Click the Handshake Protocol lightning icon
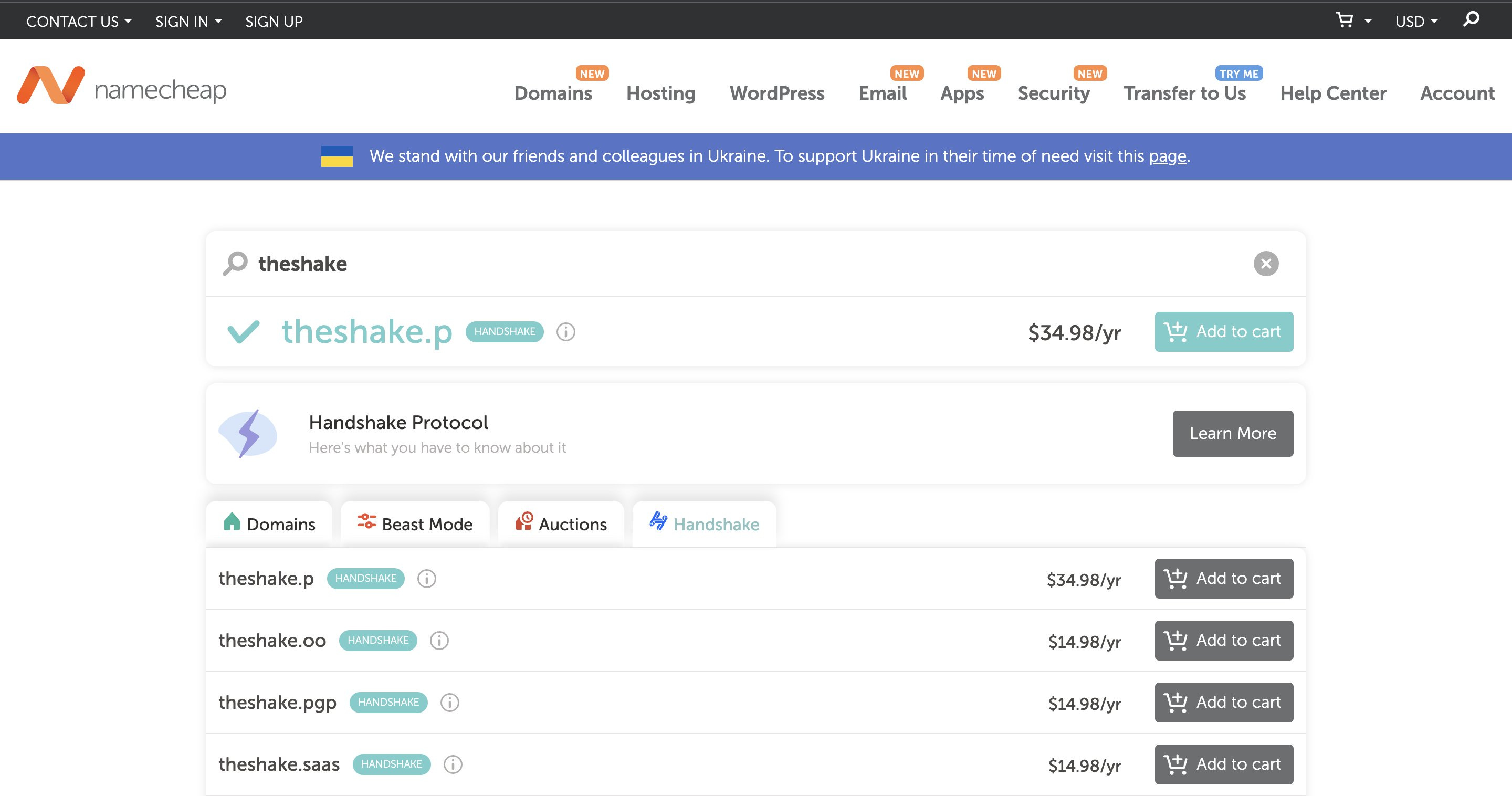The image size is (1512, 796). pyautogui.click(x=248, y=434)
